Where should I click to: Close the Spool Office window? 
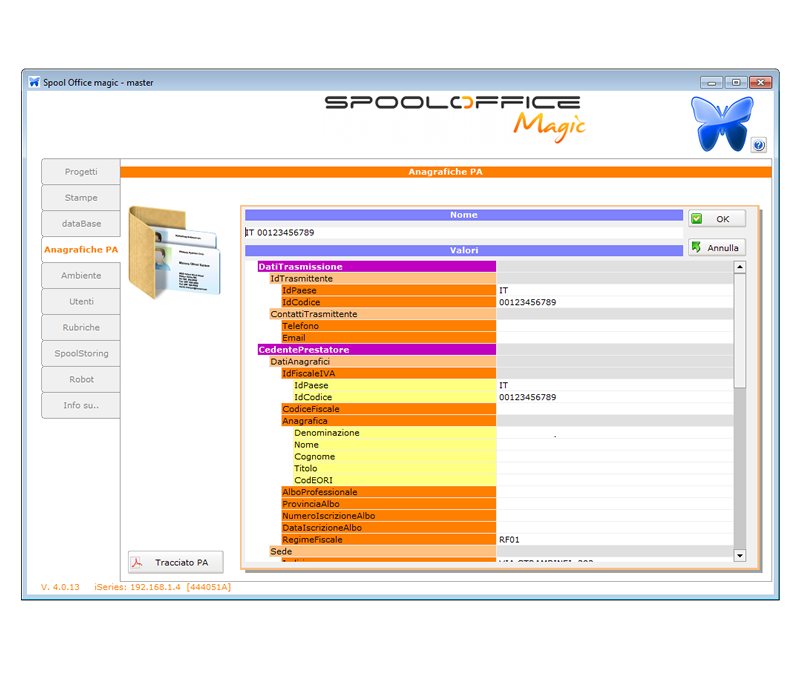[760, 82]
